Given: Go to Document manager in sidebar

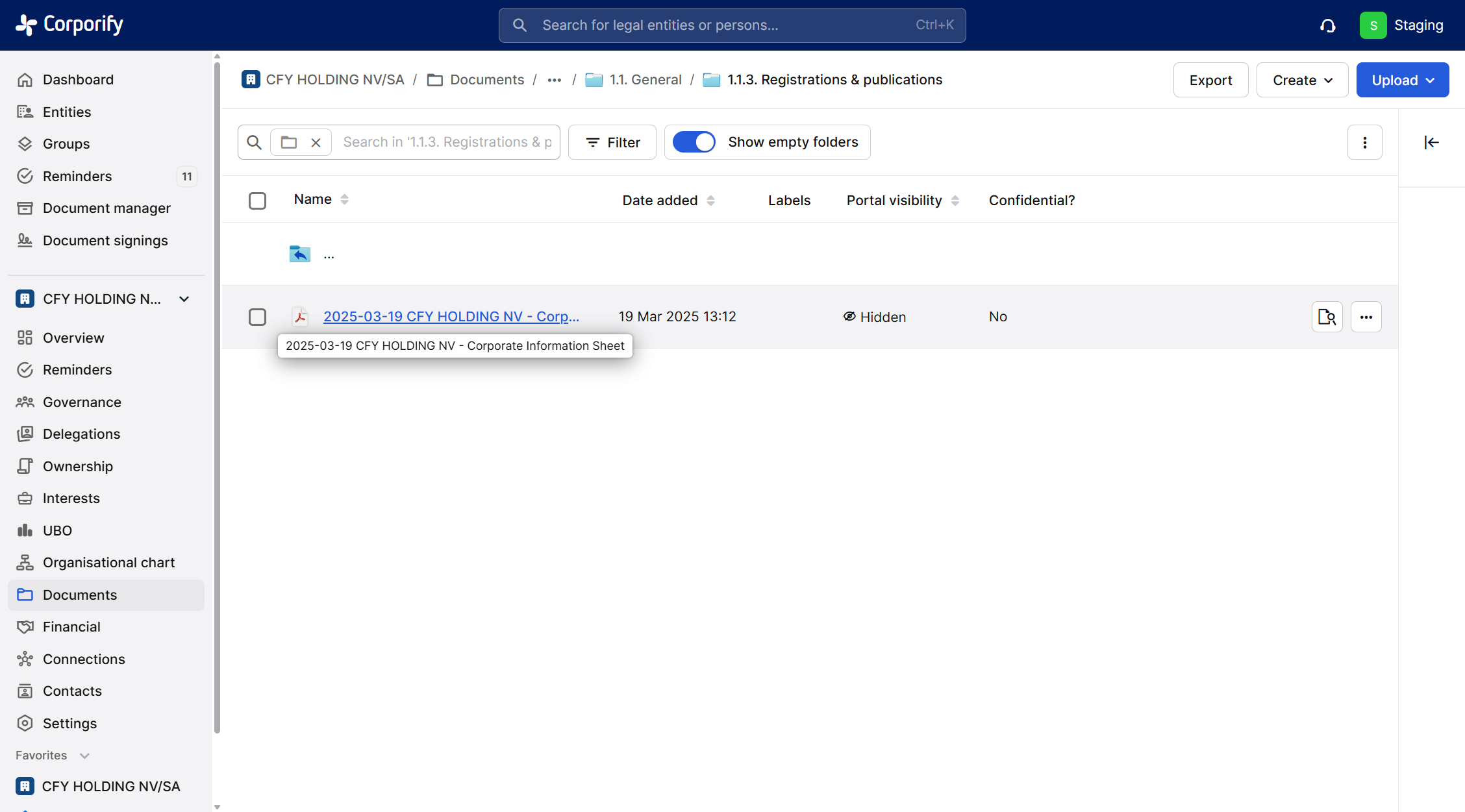Looking at the screenshot, I should click(x=106, y=208).
